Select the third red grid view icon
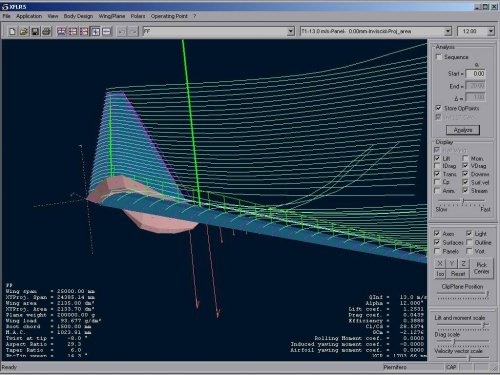Screen dimensions: 500x375 pyautogui.click(x=84, y=31)
